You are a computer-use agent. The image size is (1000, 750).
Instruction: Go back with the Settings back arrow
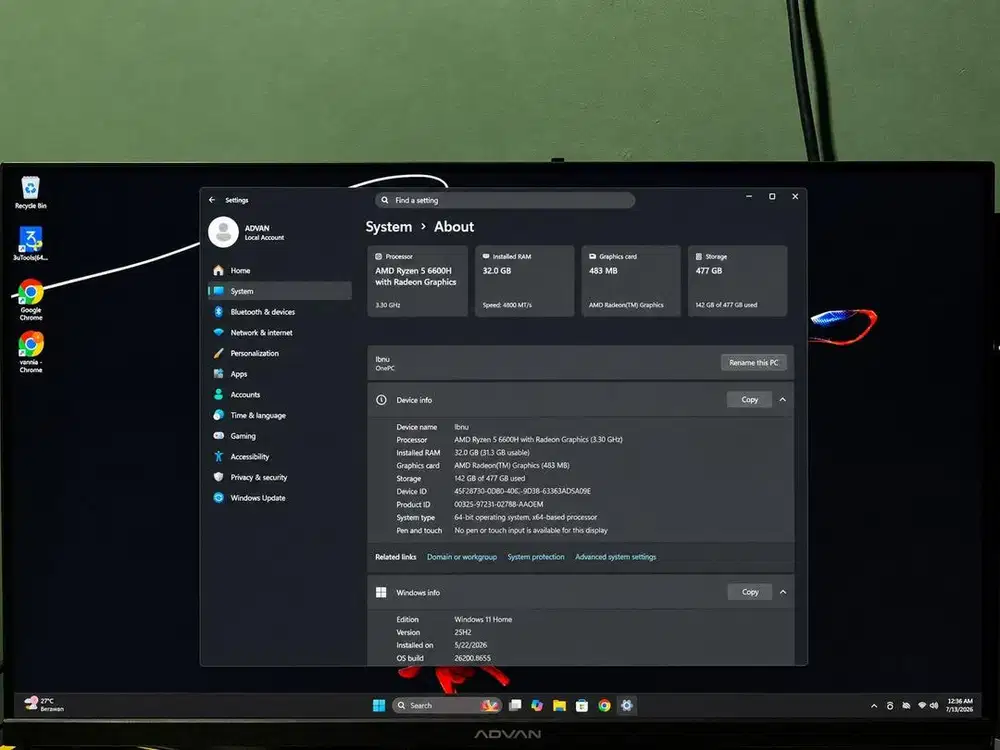[x=212, y=200]
